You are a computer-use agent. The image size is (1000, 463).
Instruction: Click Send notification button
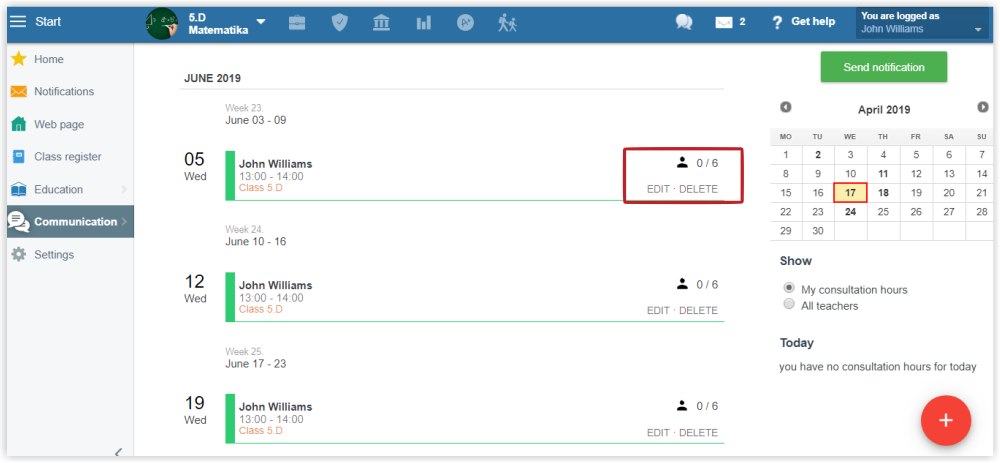click(883, 67)
